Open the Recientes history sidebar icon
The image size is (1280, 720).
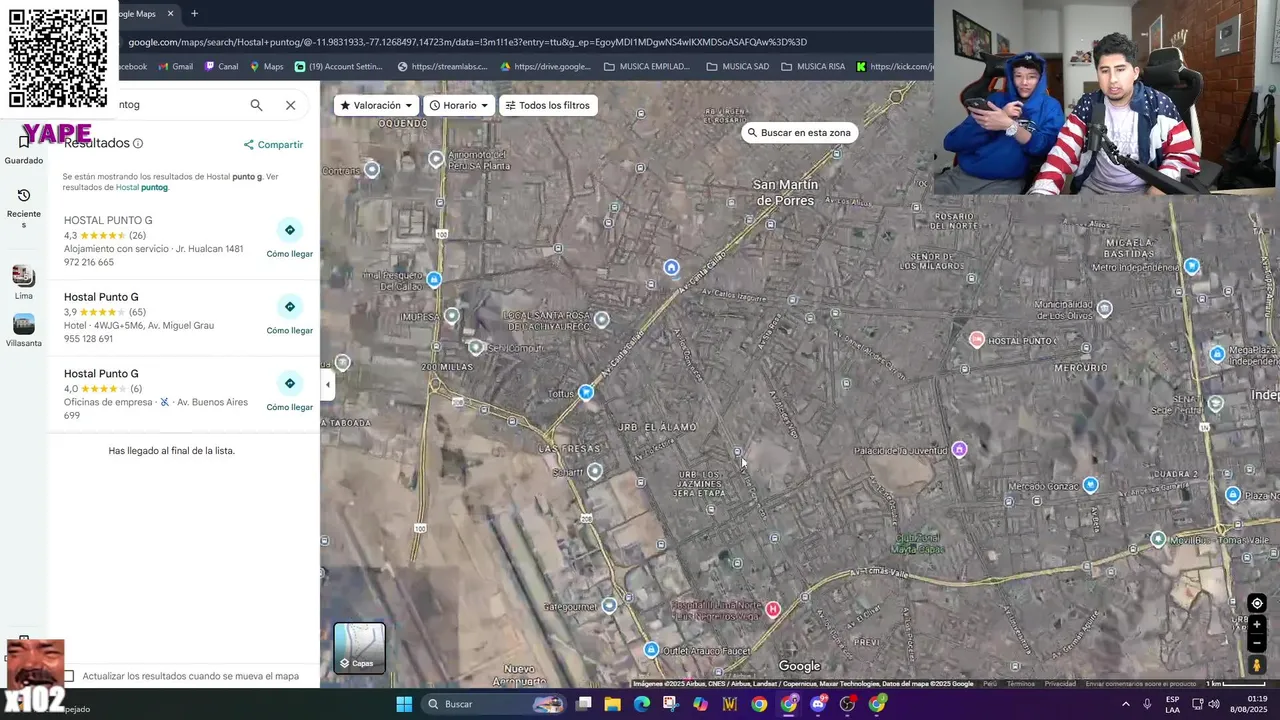(24, 208)
